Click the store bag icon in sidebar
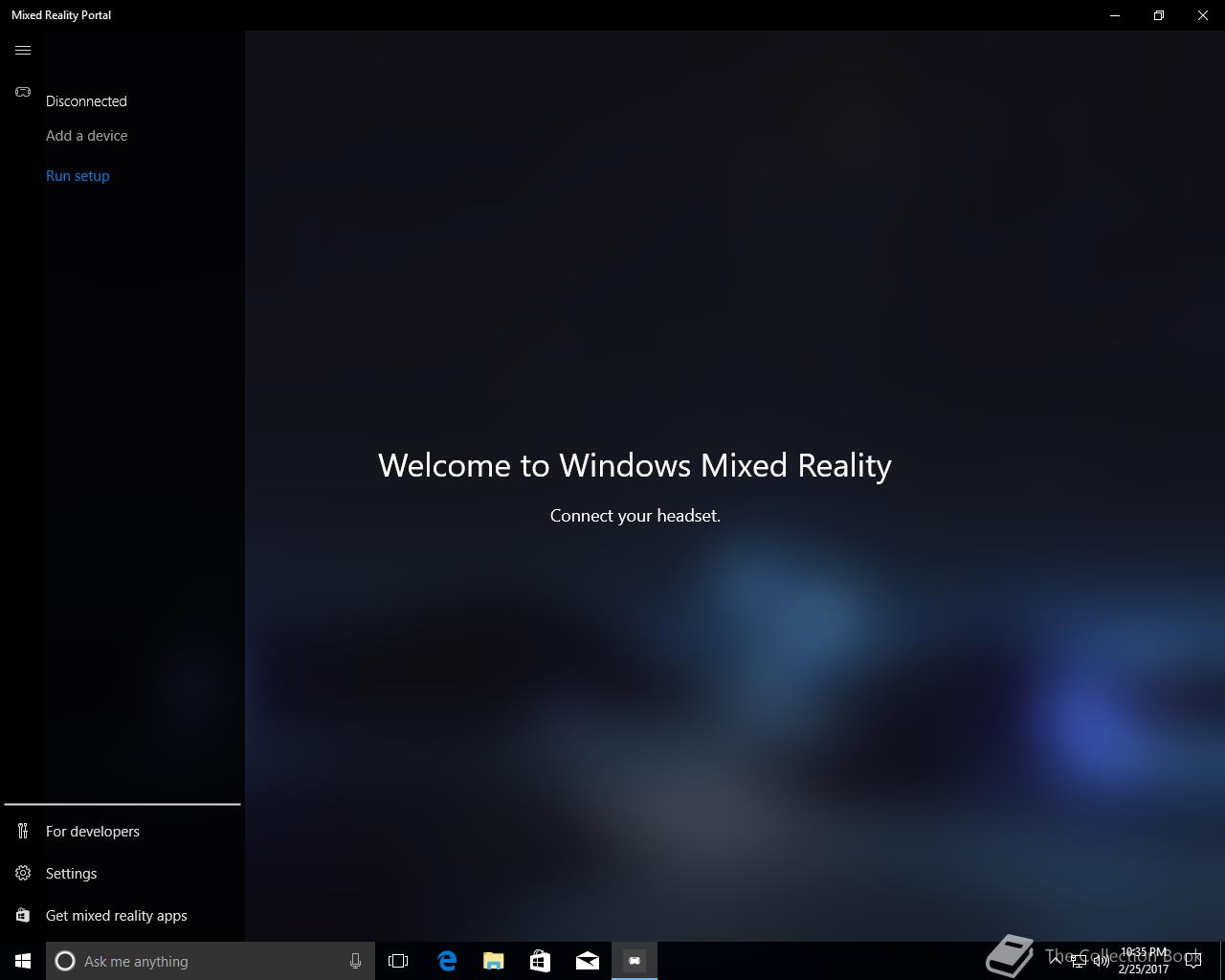 [23, 915]
